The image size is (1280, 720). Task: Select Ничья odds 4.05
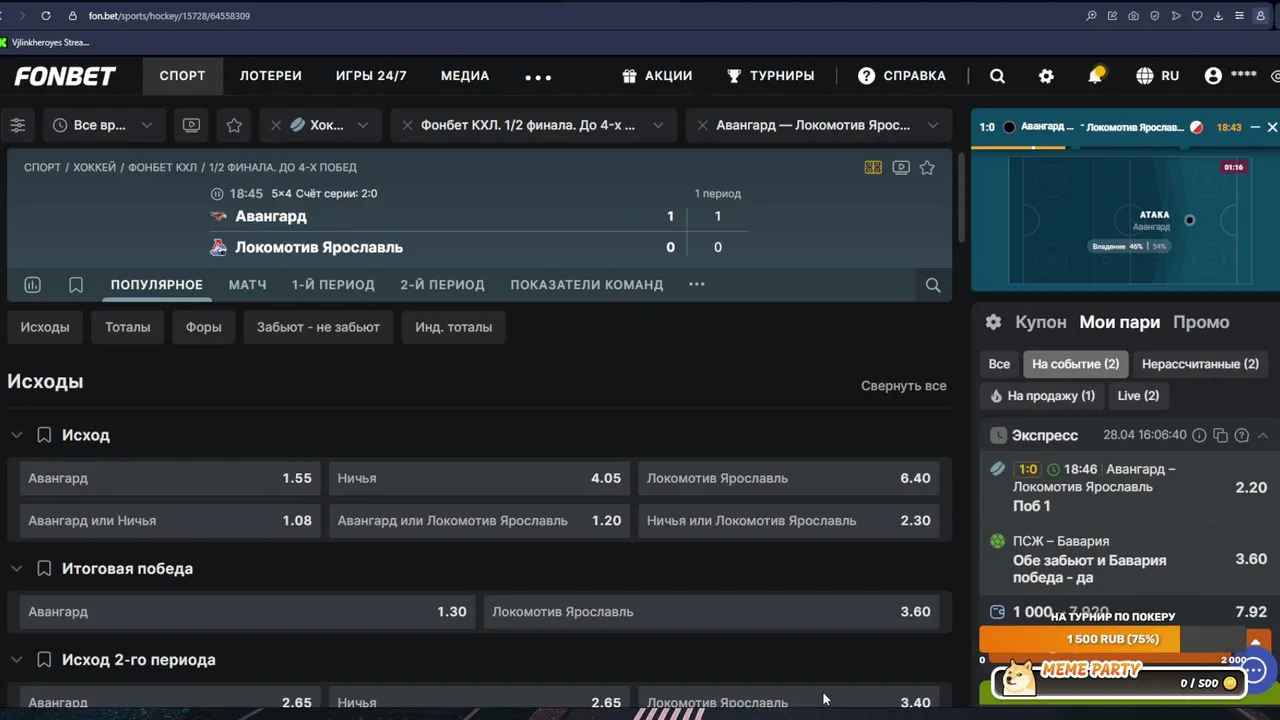(479, 478)
